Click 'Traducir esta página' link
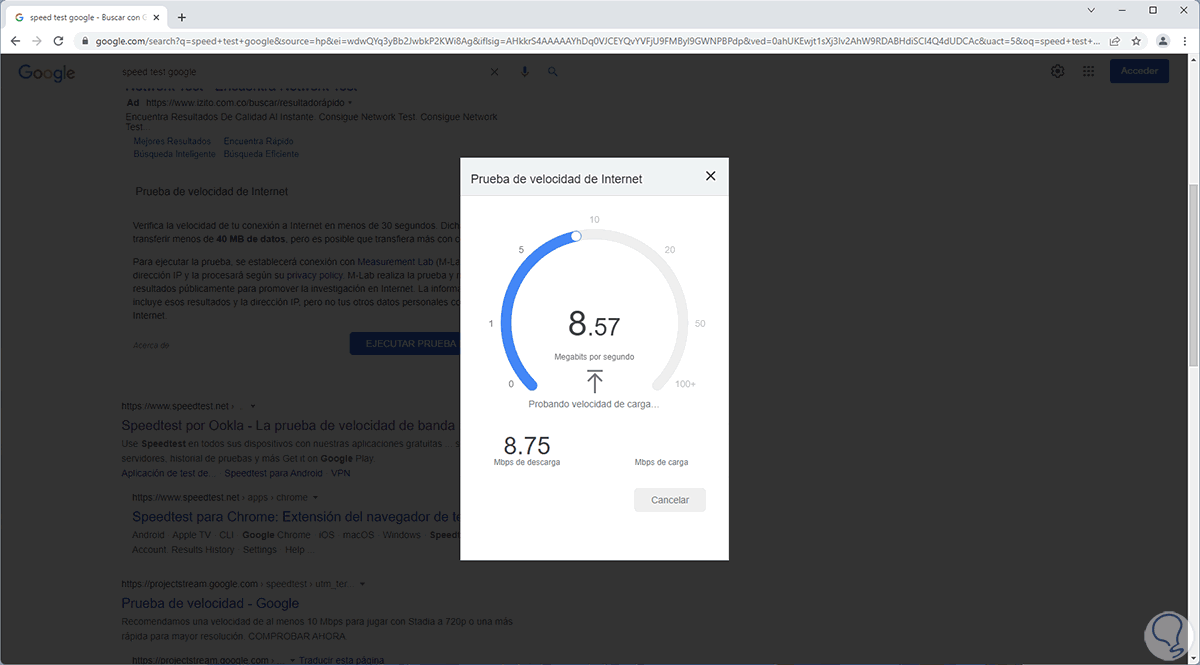Viewport: 1200px width, 665px height. click(340, 660)
